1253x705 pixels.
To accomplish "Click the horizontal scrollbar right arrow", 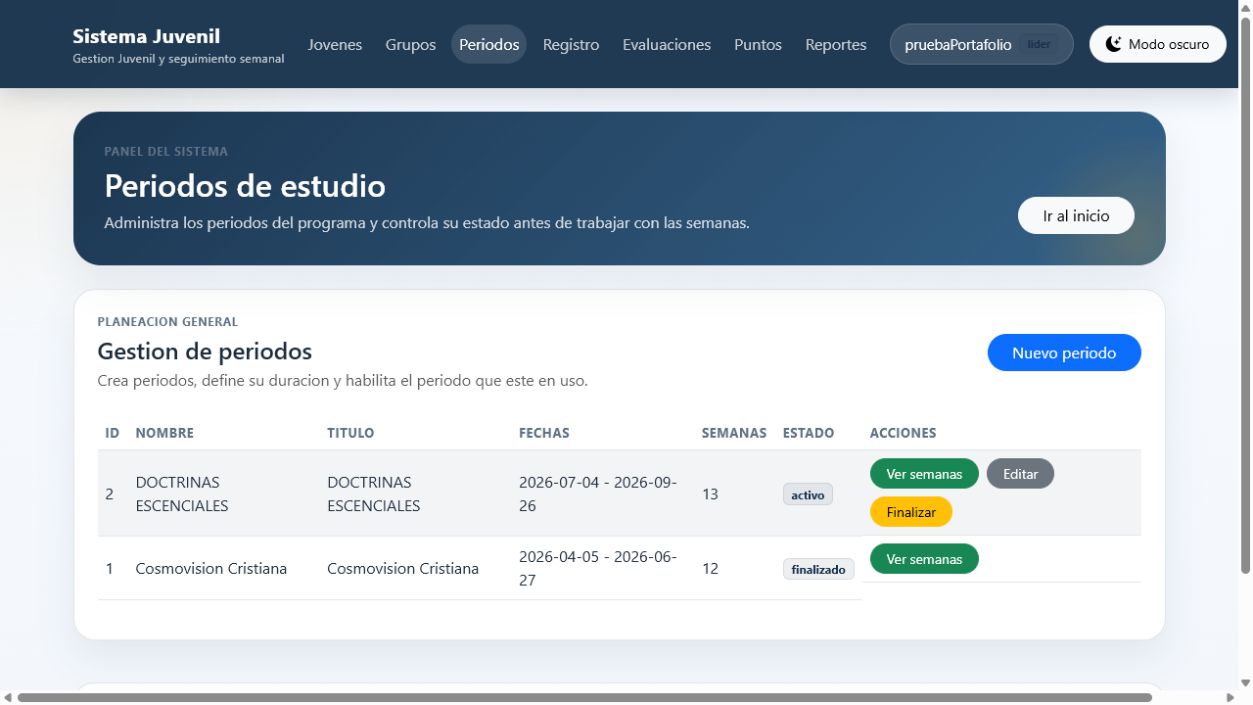I will 1231,697.
